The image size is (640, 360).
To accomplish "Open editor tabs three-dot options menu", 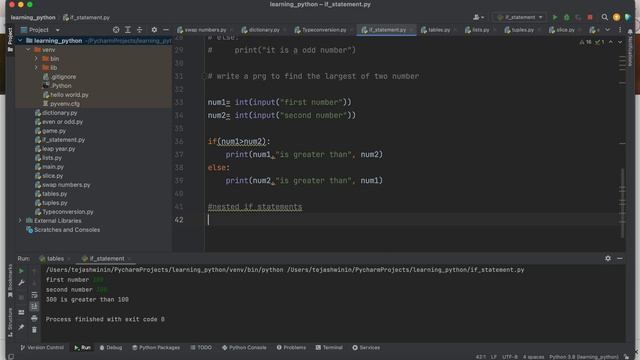I will (x=620, y=30).
